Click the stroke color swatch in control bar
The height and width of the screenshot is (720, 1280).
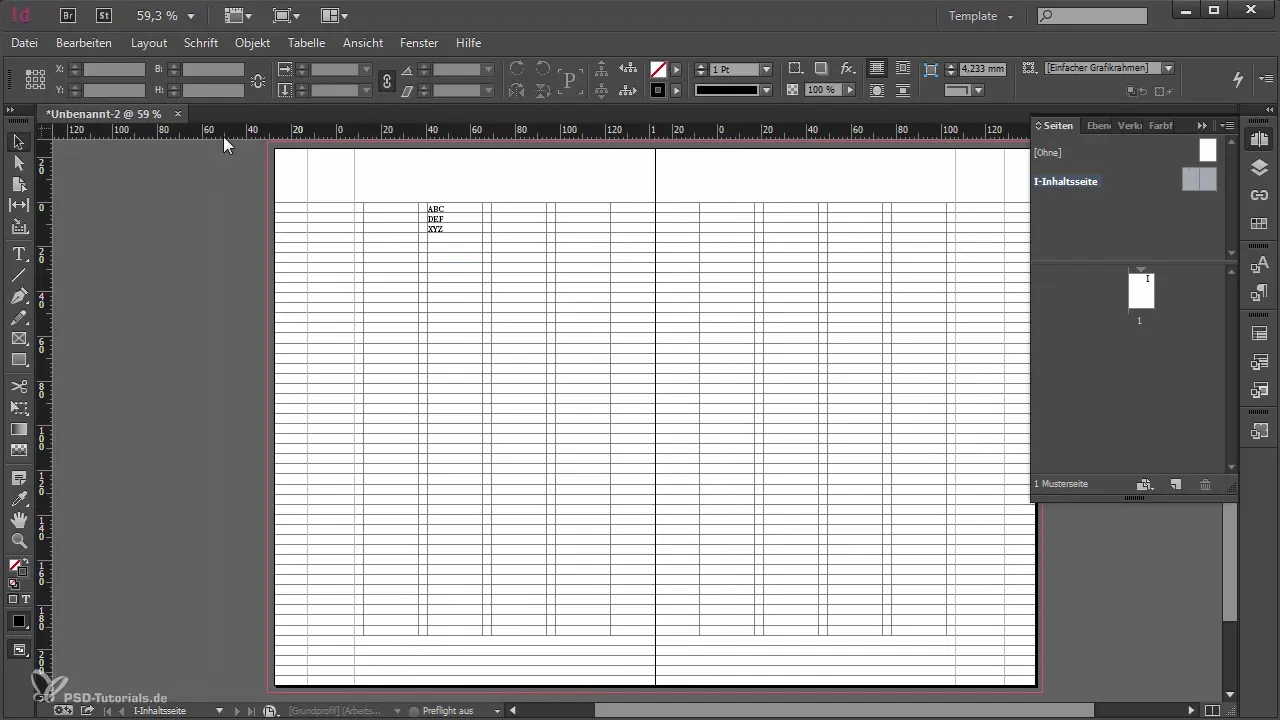(658, 90)
